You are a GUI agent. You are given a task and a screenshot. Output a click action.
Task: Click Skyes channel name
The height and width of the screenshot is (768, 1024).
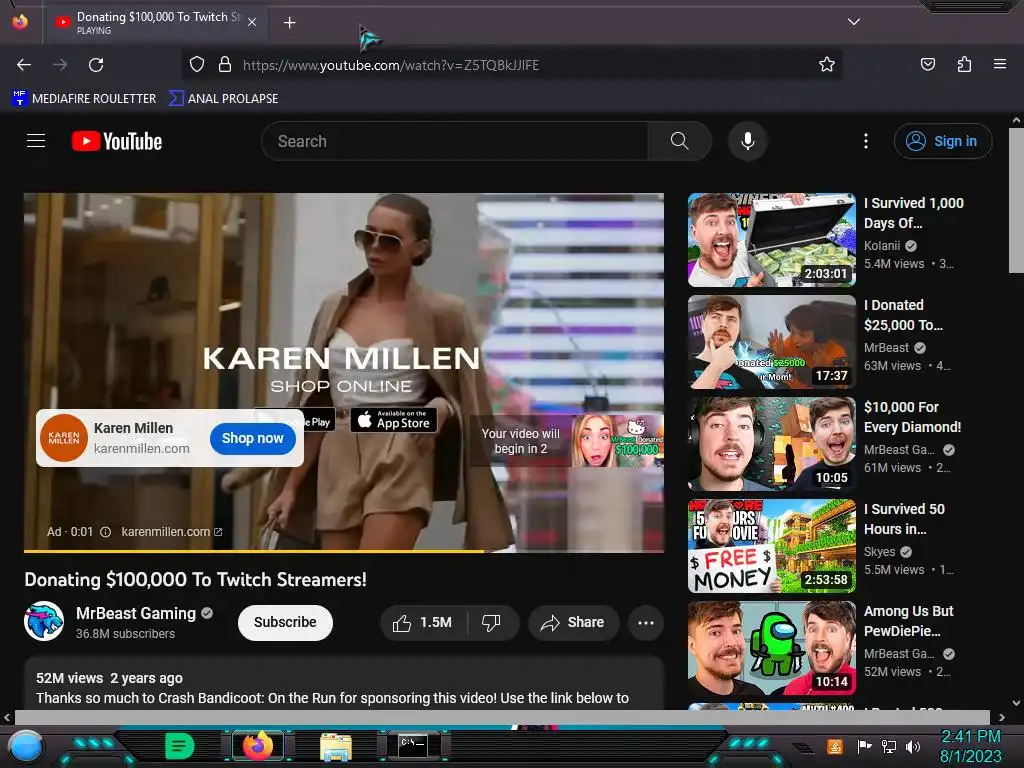point(879,552)
